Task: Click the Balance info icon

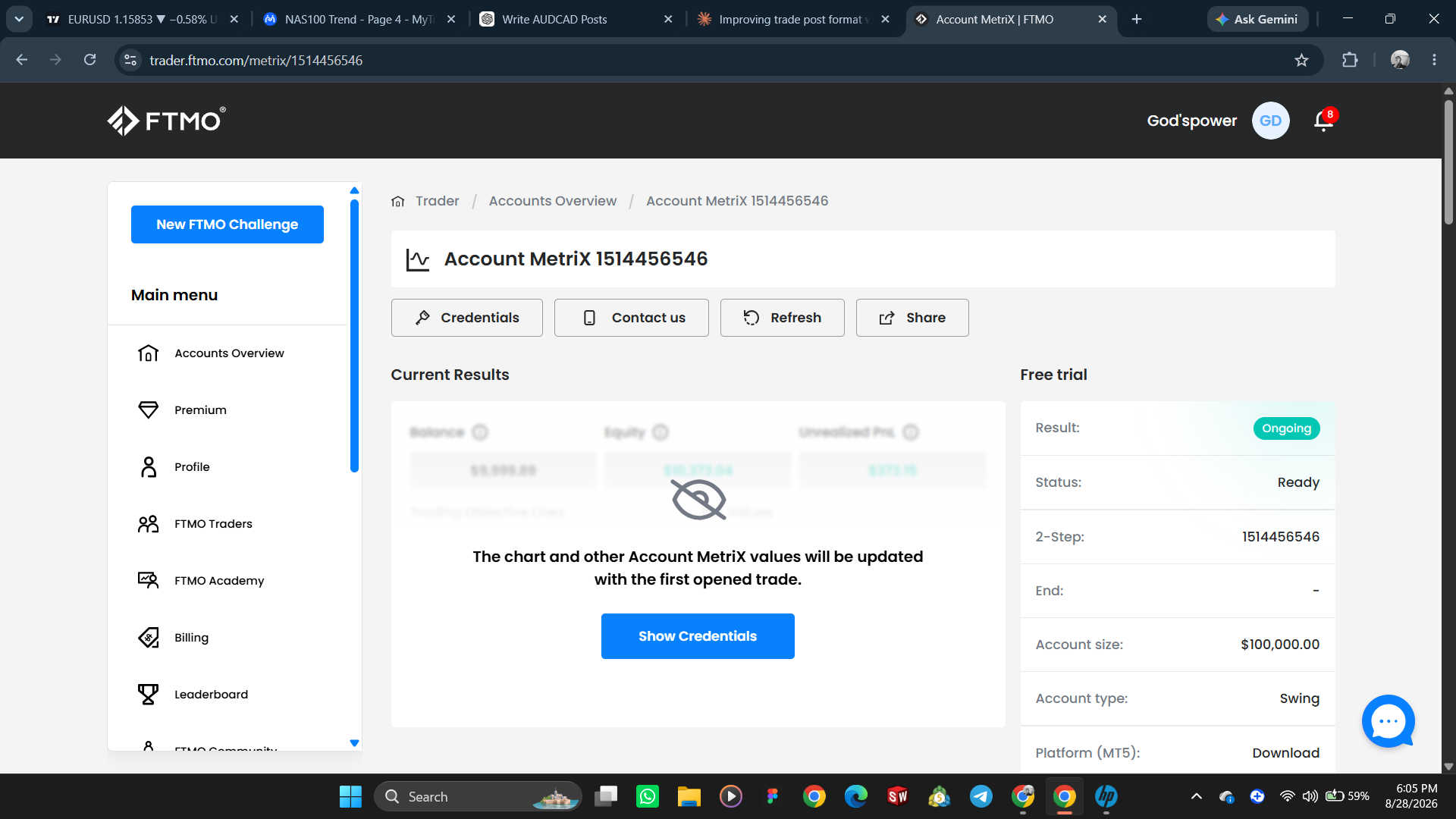Action: click(x=480, y=432)
